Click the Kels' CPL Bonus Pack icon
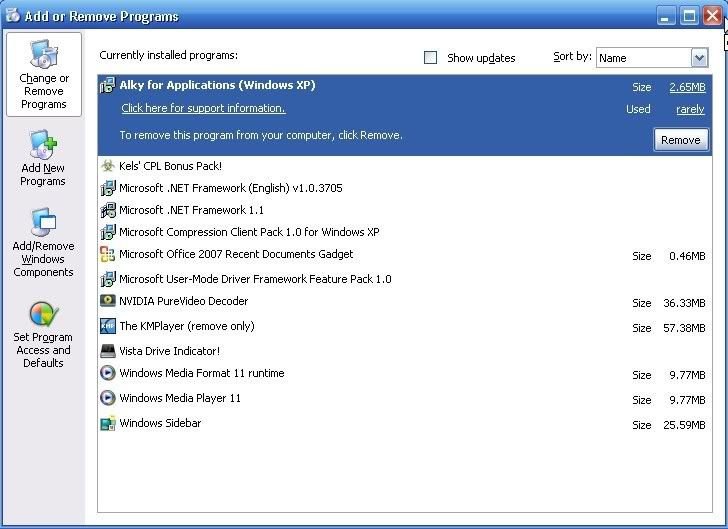 [x=108, y=166]
